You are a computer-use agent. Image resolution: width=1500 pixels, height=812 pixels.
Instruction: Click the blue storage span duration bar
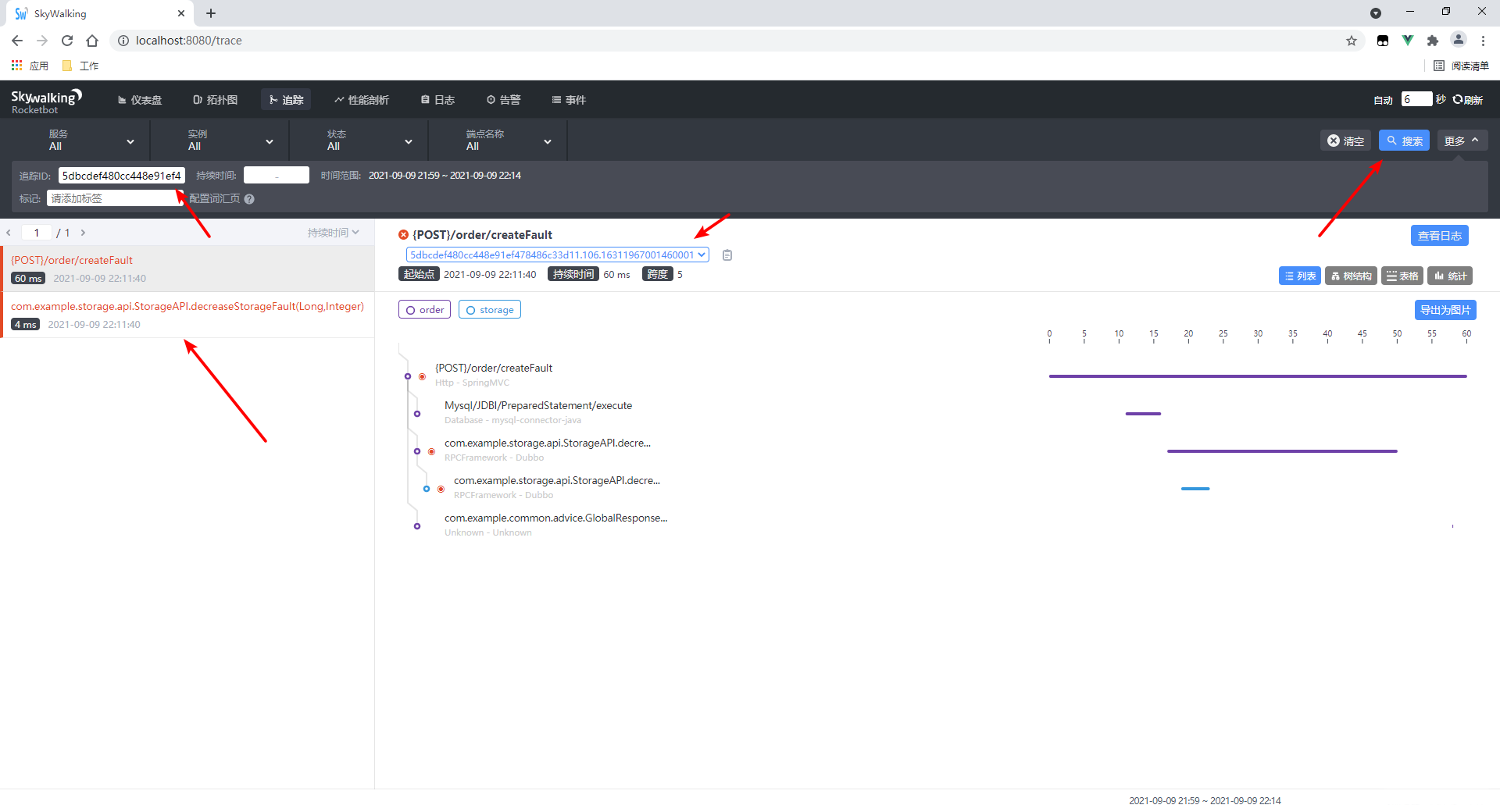click(1195, 489)
